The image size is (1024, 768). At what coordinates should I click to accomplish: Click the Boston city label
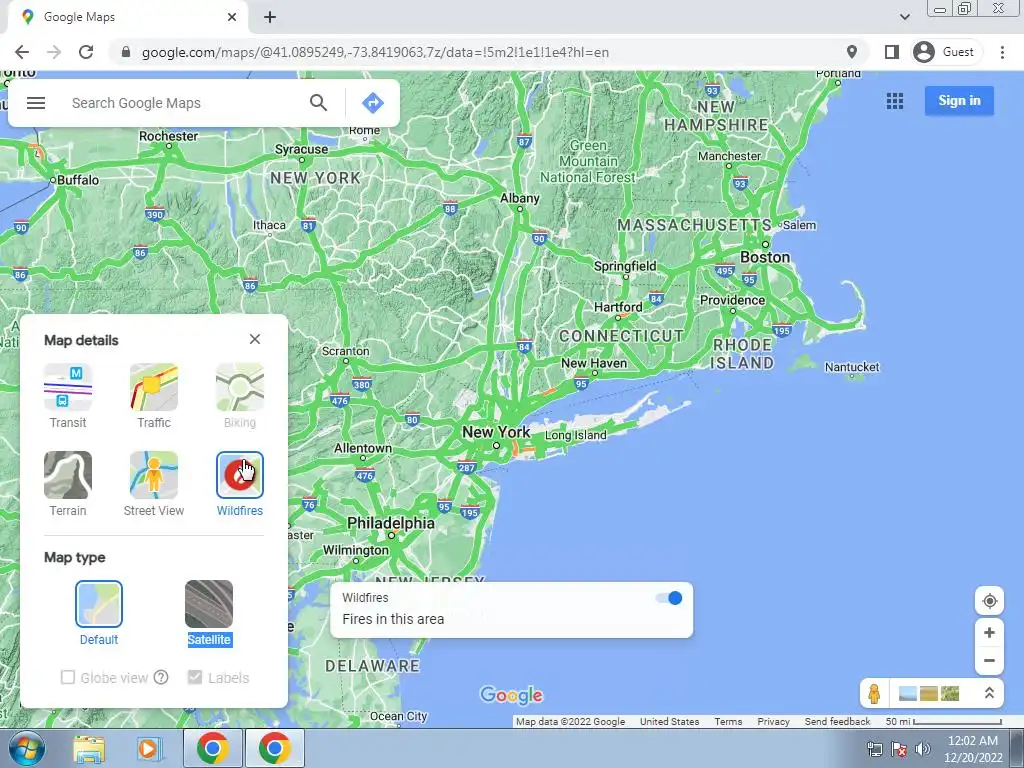[765, 257]
